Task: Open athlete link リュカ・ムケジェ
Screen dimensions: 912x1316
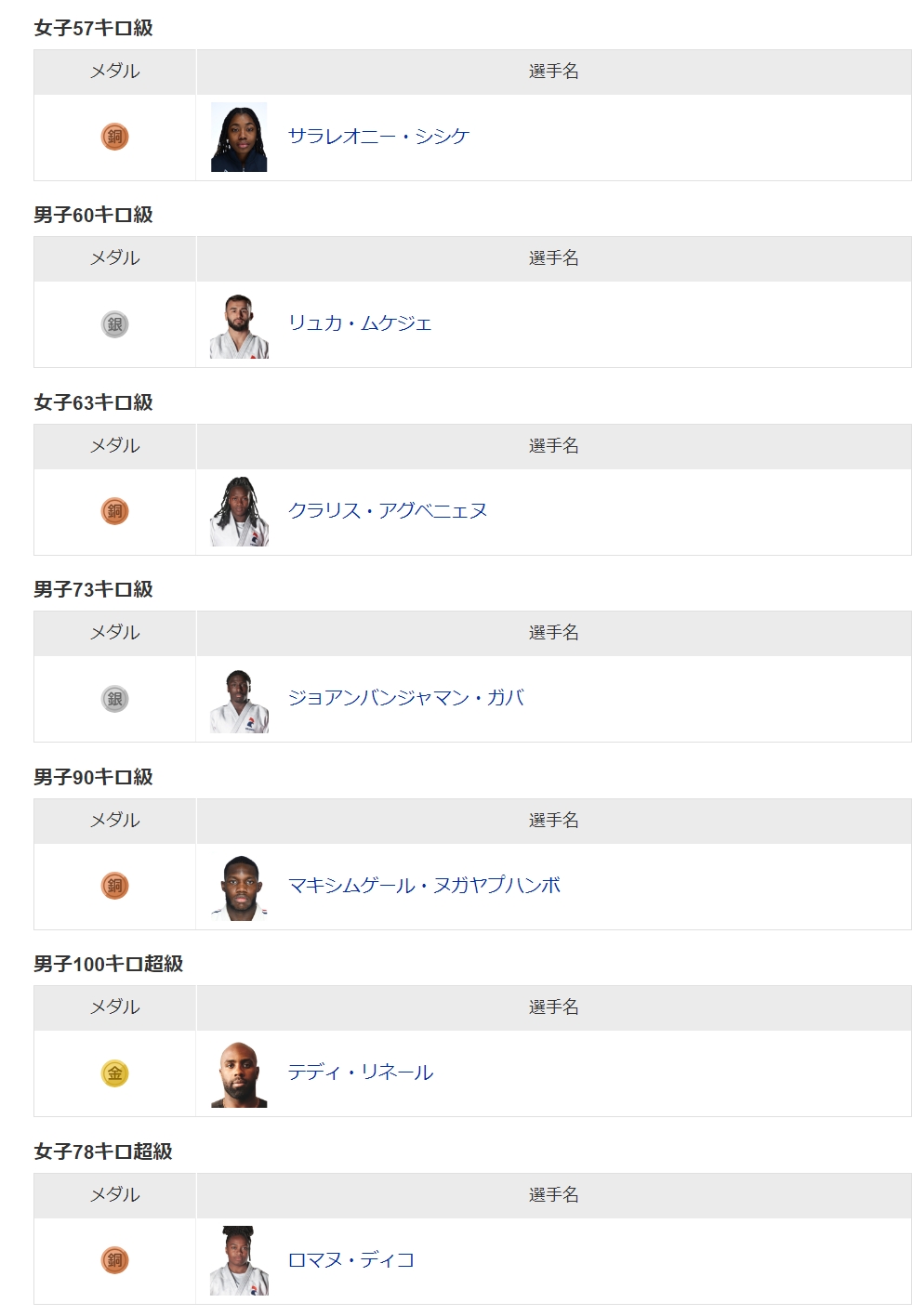Action: click(x=360, y=323)
